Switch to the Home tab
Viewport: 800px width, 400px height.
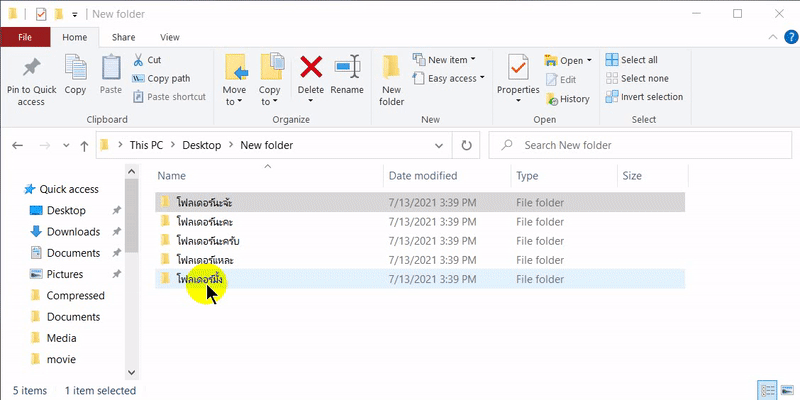coord(74,37)
